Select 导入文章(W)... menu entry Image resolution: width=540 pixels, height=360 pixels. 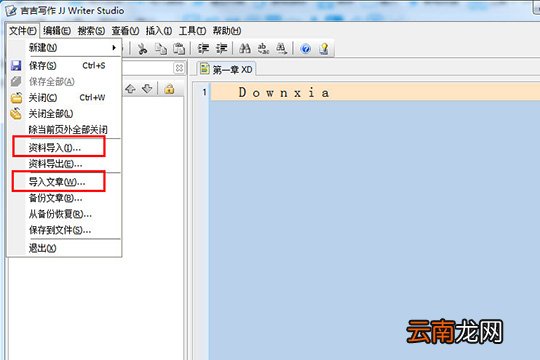coord(64,182)
